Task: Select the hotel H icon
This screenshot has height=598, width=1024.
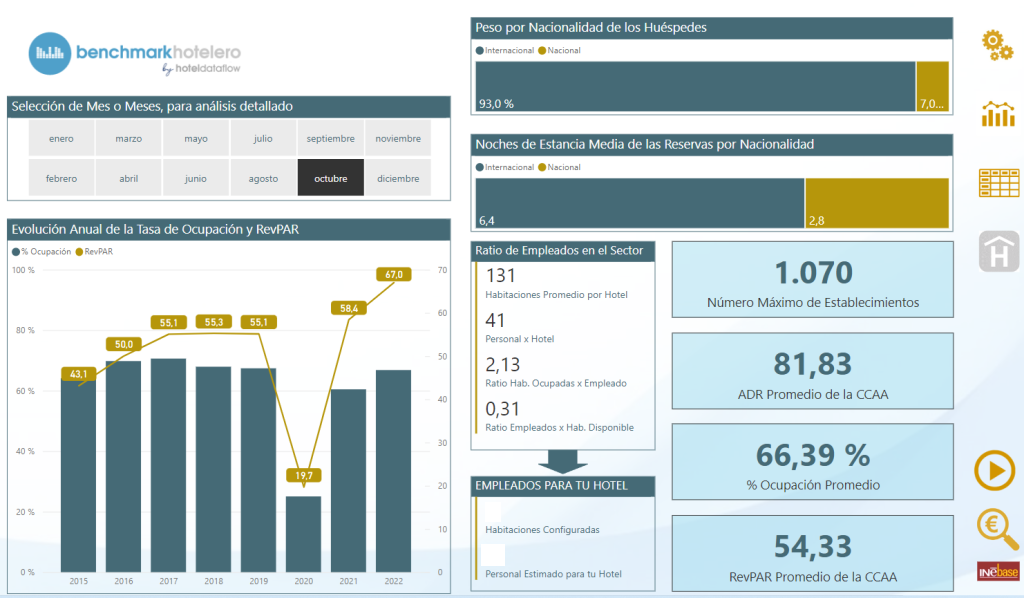Action: (x=999, y=251)
